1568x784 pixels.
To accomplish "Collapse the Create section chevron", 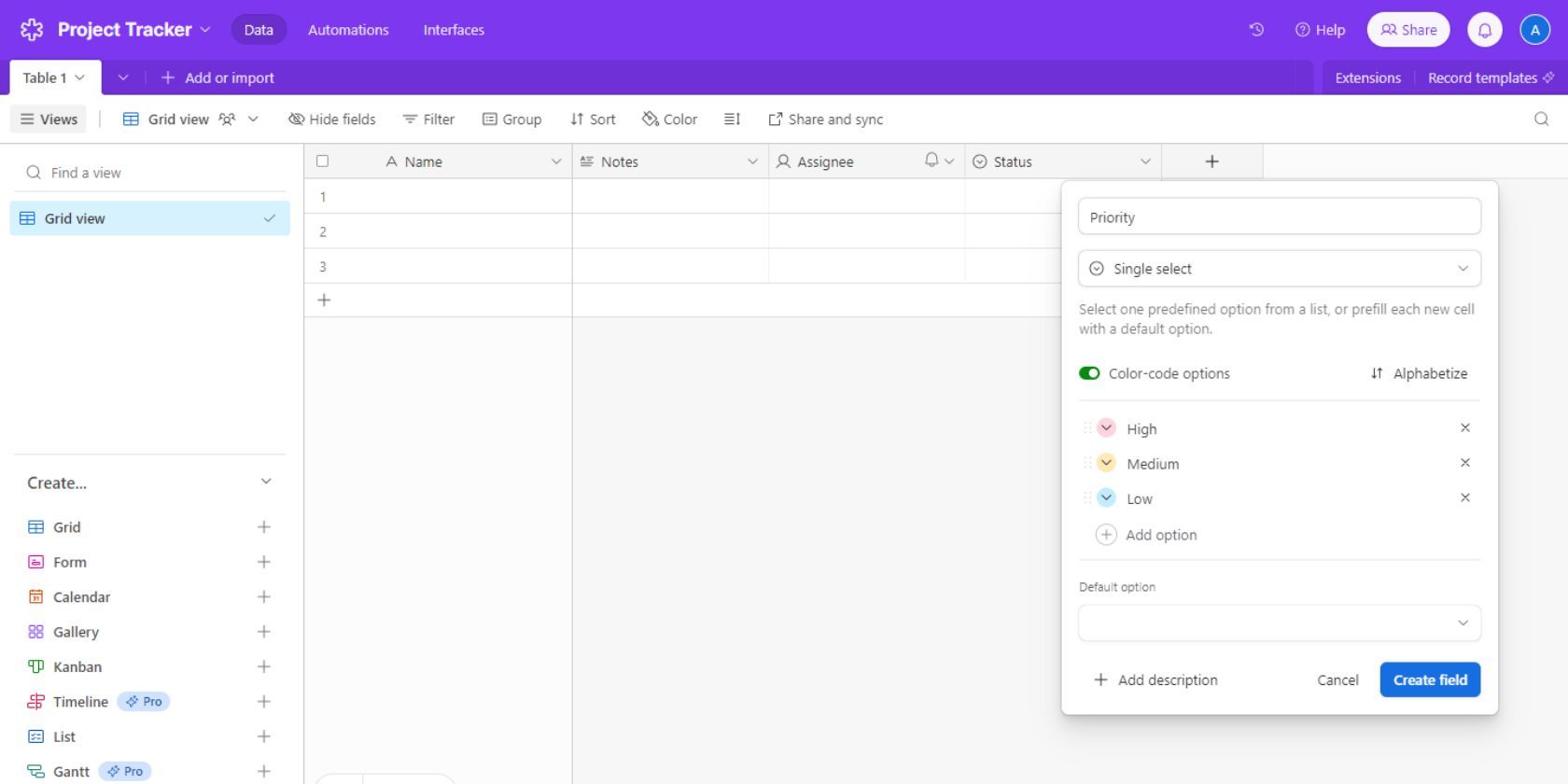I will click(x=266, y=482).
